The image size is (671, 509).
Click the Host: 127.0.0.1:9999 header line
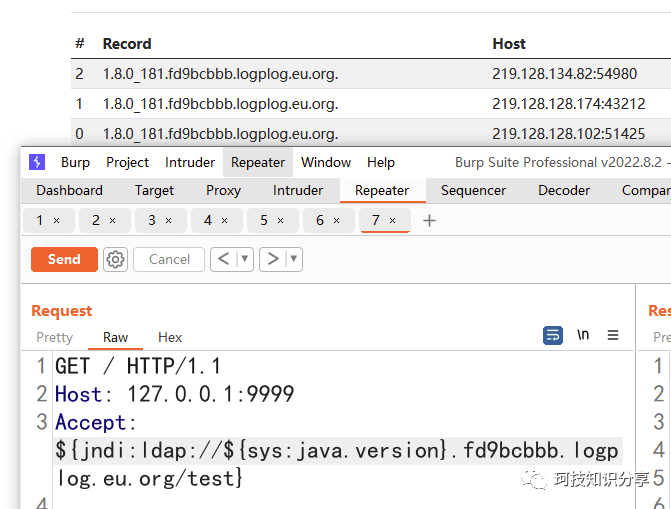coord(175,394)
